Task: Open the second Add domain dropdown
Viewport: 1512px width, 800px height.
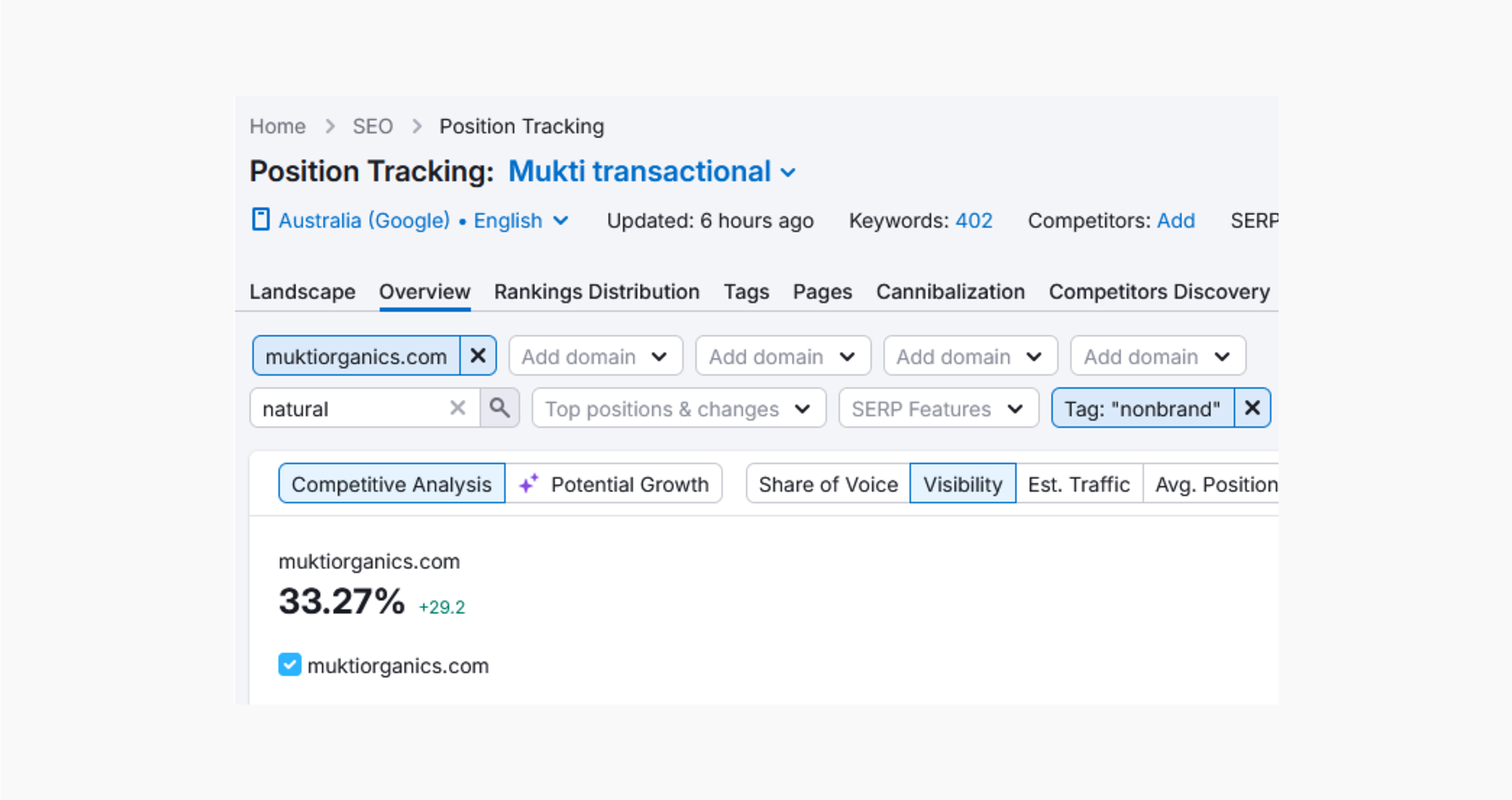Action: (783, 356)
